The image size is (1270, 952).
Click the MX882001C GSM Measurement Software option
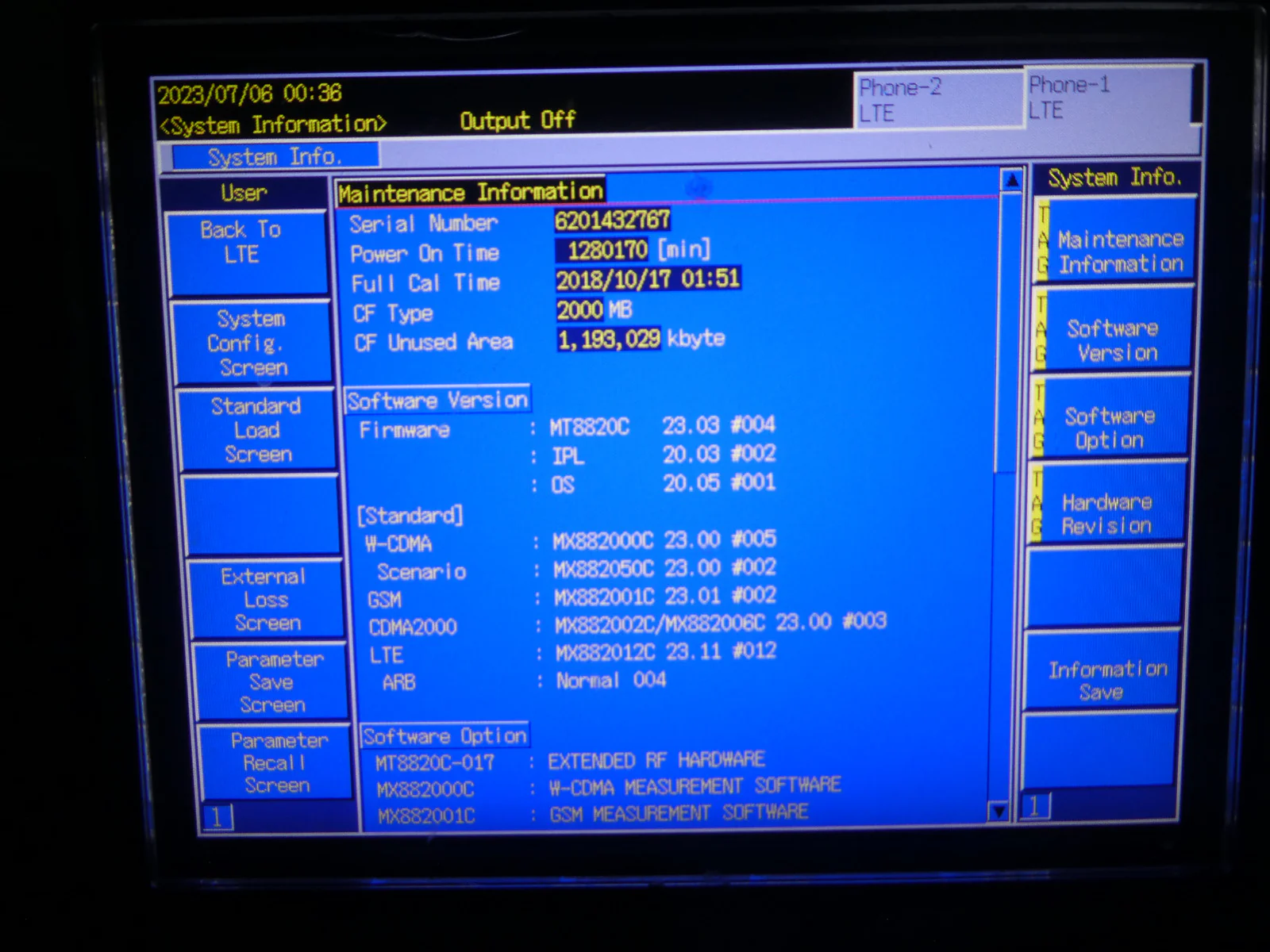coord(593,814)
